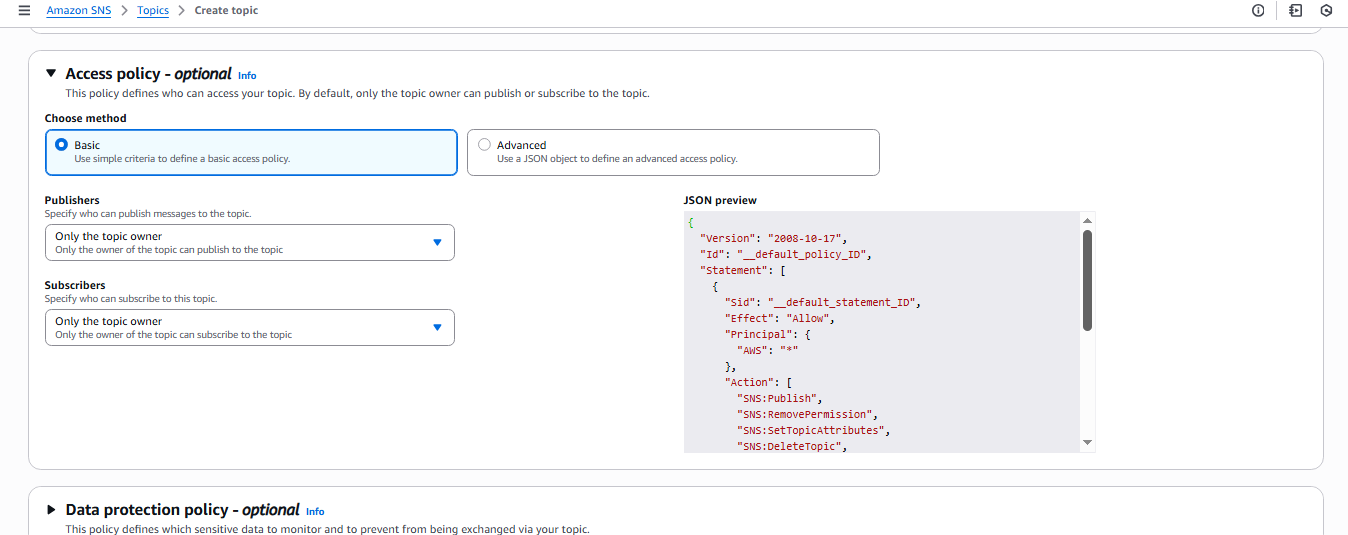Click the JSON preview scrollbar thumb

click(x=1087, y=280)
